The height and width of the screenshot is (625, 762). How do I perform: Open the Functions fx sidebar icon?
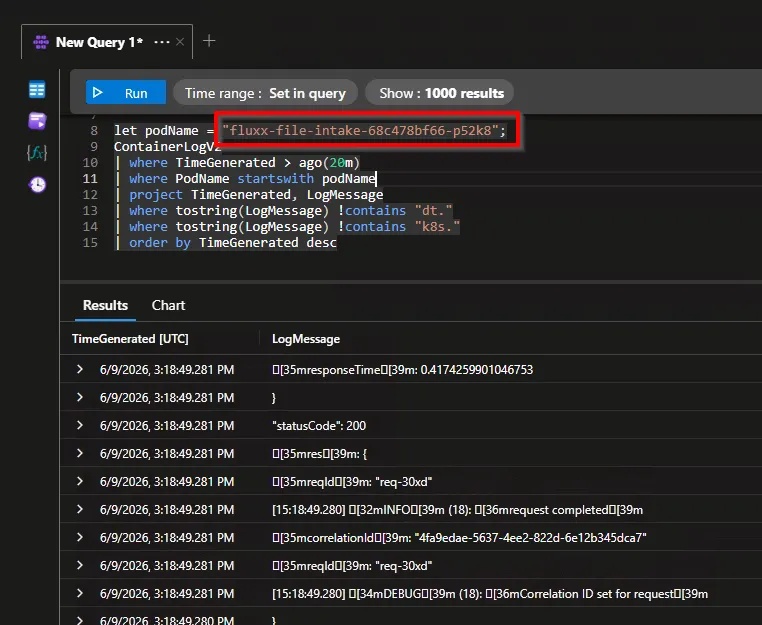[37, 153]
